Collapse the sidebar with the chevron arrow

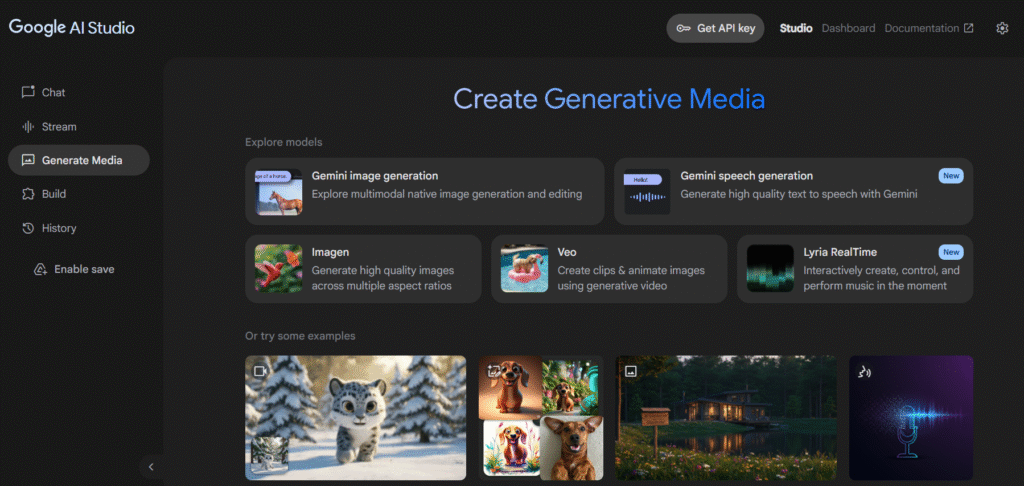click(x=151, y=466)
